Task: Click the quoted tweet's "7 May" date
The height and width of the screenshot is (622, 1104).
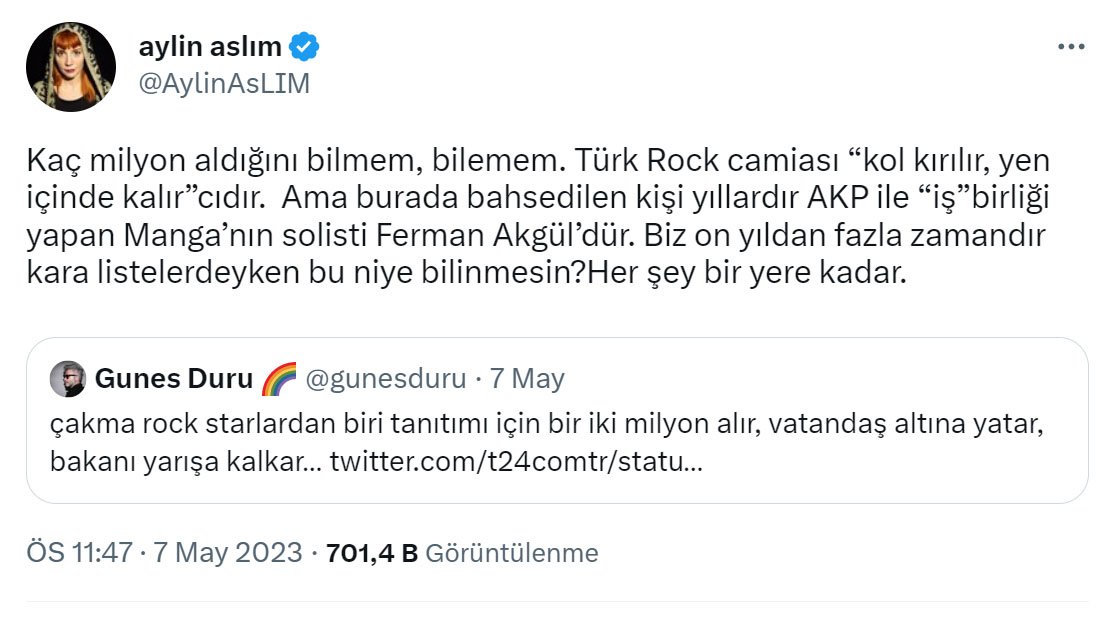Action: (531, 379)
